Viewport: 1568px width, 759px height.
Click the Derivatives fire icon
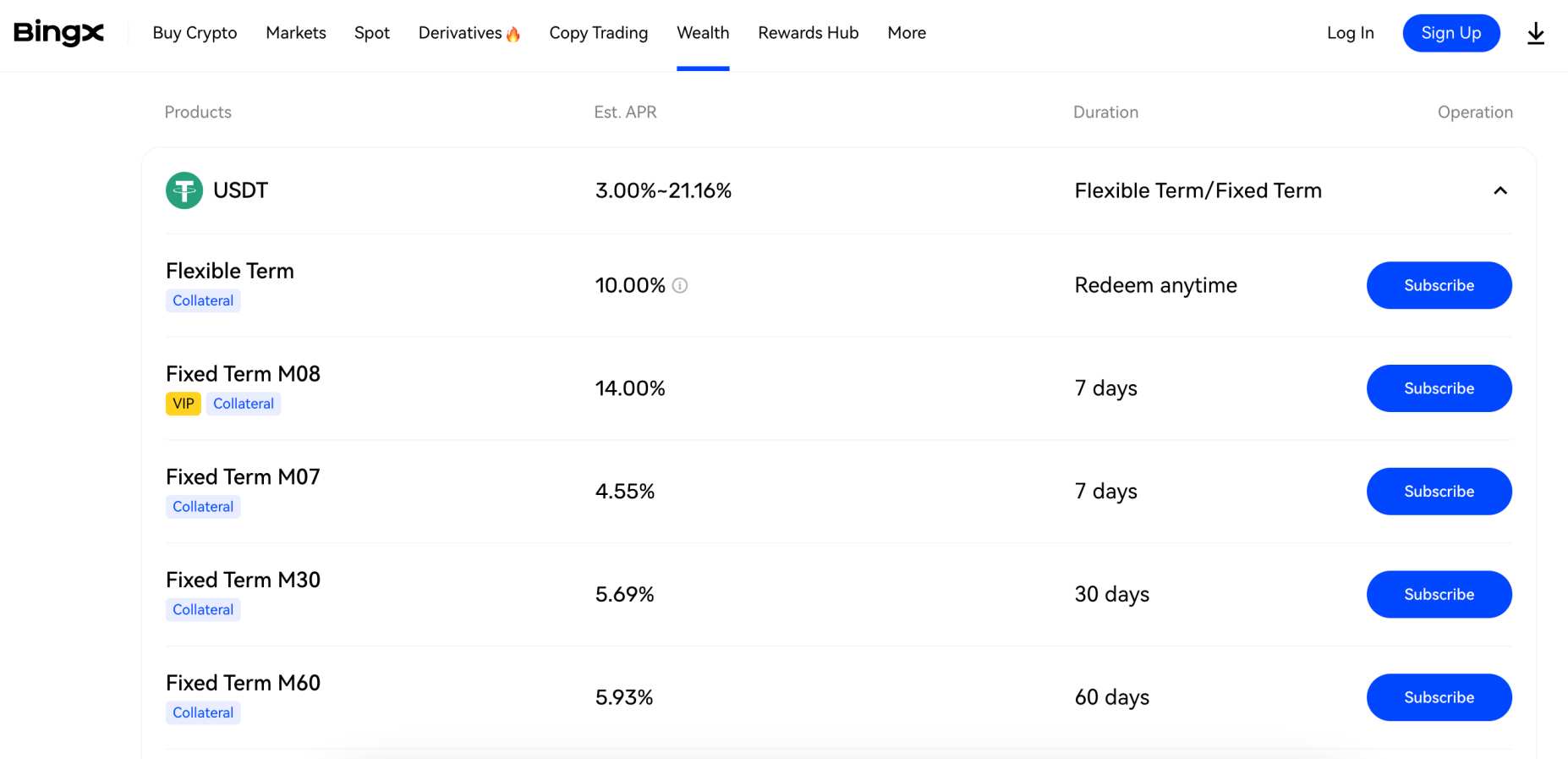pos(513,34)
